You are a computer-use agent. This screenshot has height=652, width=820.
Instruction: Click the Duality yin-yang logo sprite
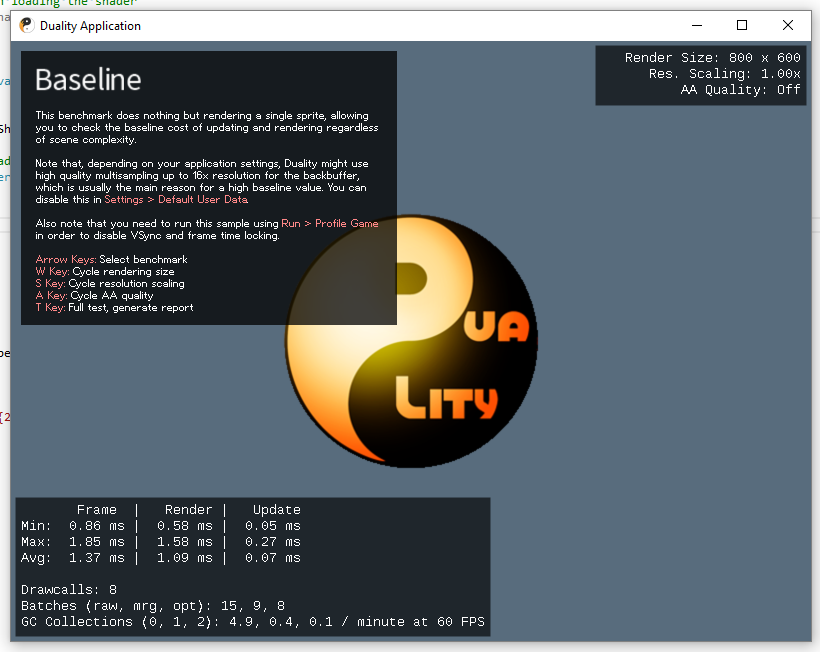point(412,341)
